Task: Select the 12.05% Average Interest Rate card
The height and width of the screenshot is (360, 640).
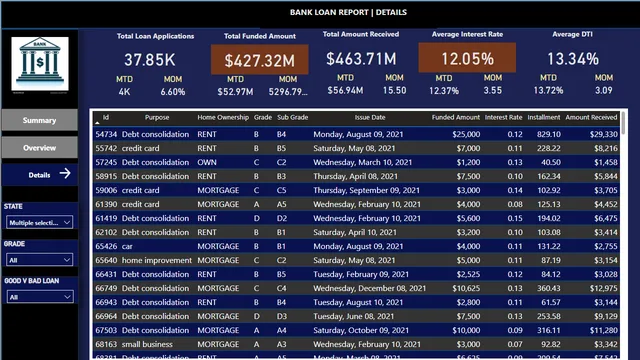Action: point(467,58)
